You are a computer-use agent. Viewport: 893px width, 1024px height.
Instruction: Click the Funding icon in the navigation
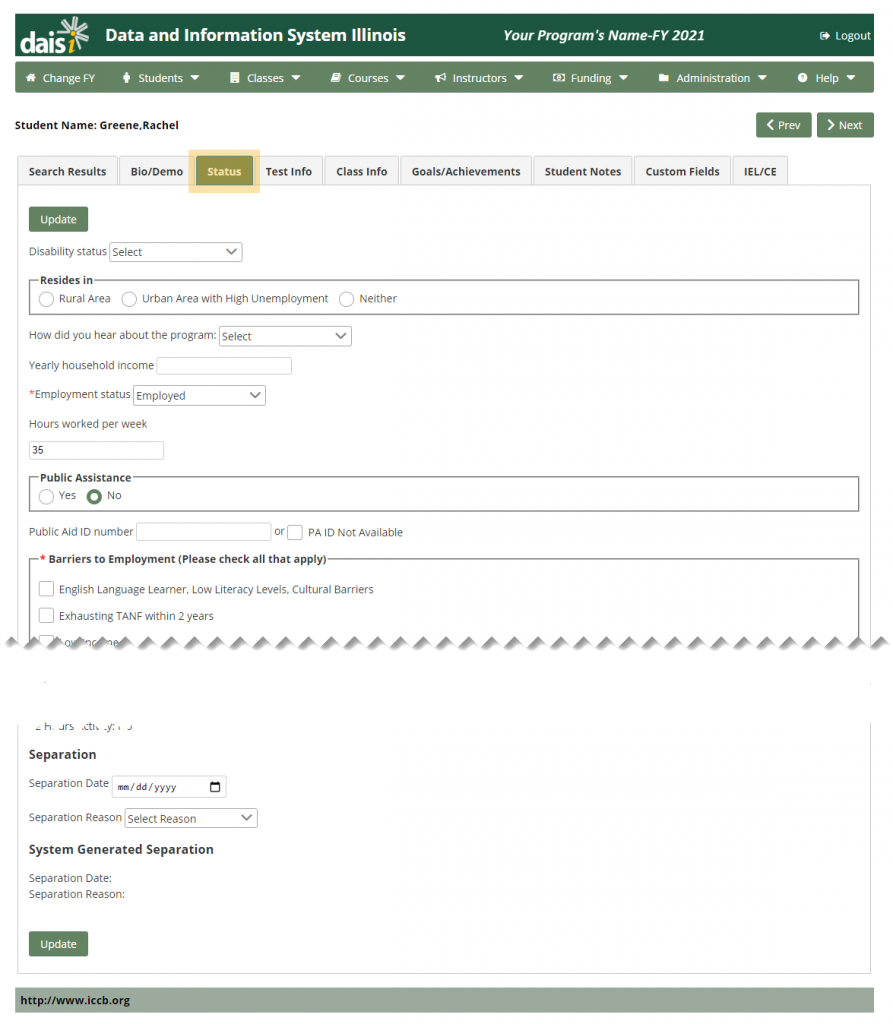tap(557, 77)
